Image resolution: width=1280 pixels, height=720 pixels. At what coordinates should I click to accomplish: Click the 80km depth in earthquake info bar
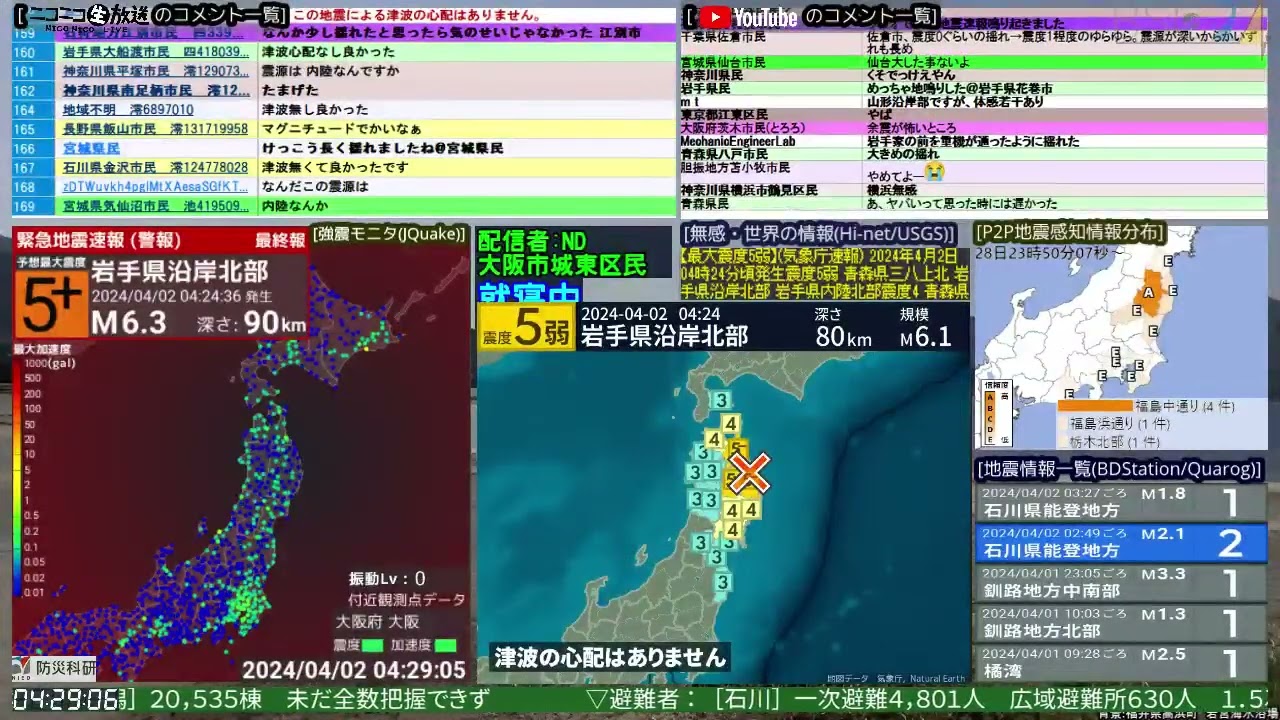pyautogui.click(x=844, y=336)
